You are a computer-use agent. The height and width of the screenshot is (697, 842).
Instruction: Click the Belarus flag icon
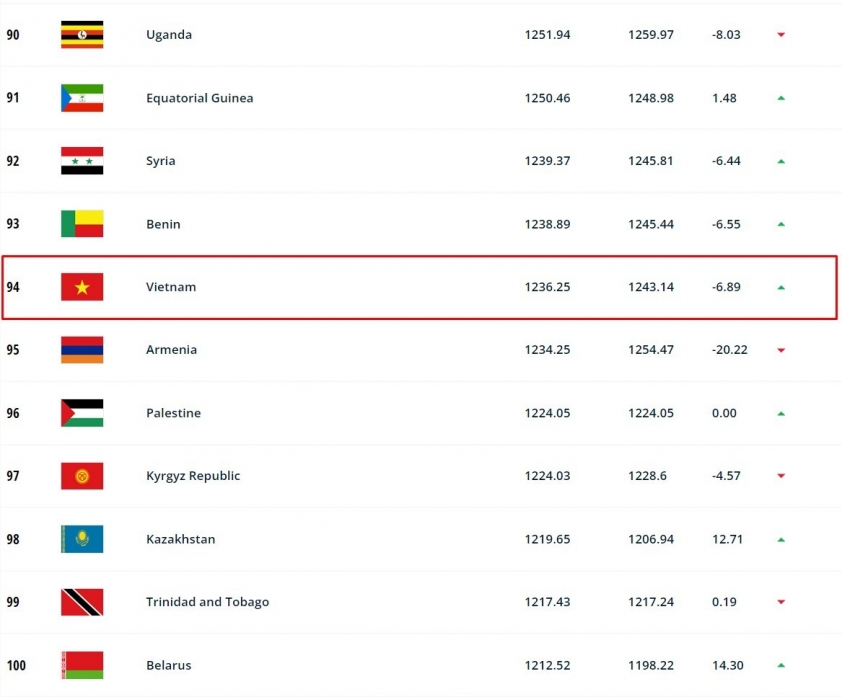pyautogui.click(x=82, y=665)
